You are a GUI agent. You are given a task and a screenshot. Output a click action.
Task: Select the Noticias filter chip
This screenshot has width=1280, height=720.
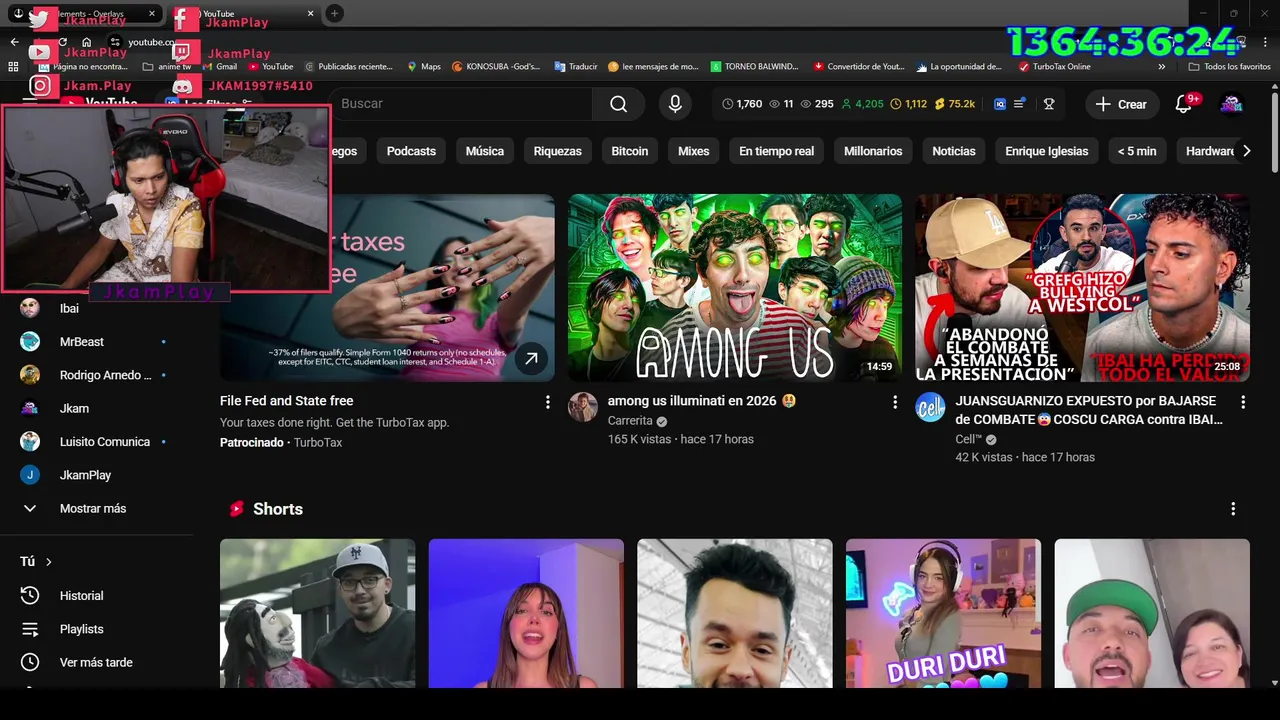tap(954, 151)
